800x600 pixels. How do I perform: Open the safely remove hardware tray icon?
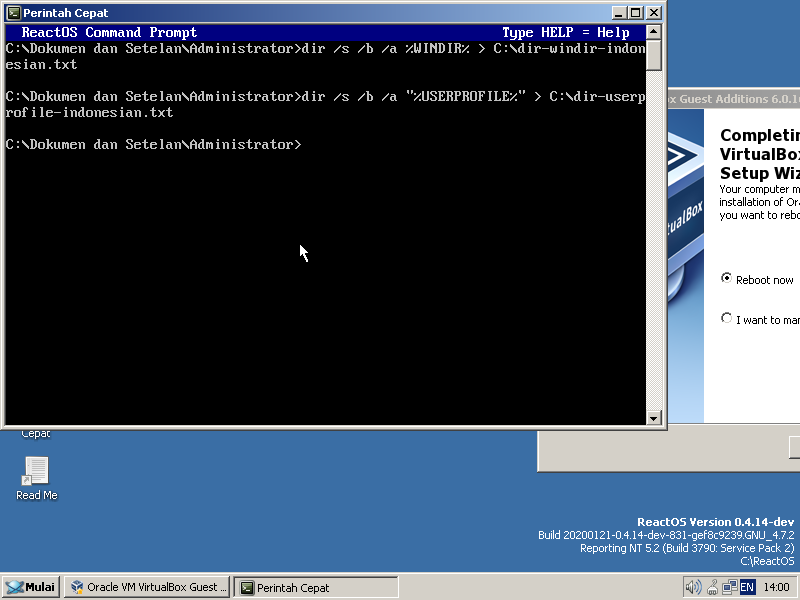click(713, 587)
